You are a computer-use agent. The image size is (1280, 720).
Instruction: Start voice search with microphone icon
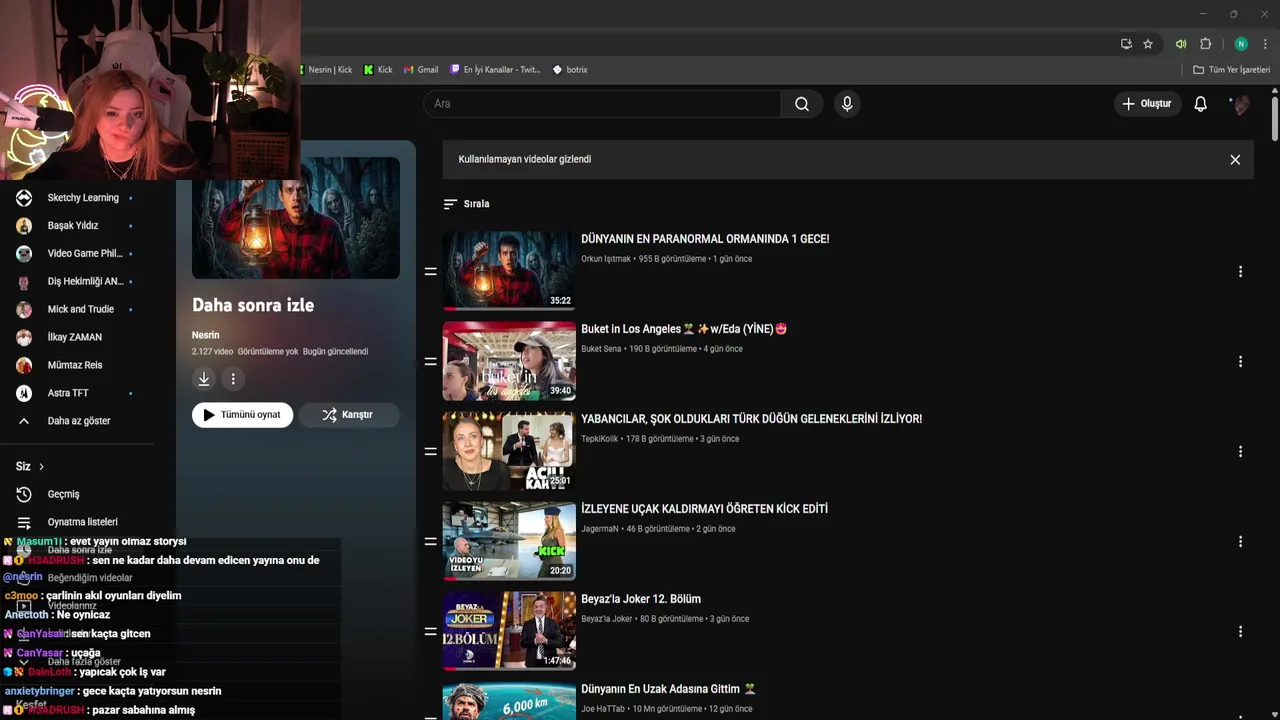pos(847,104)
